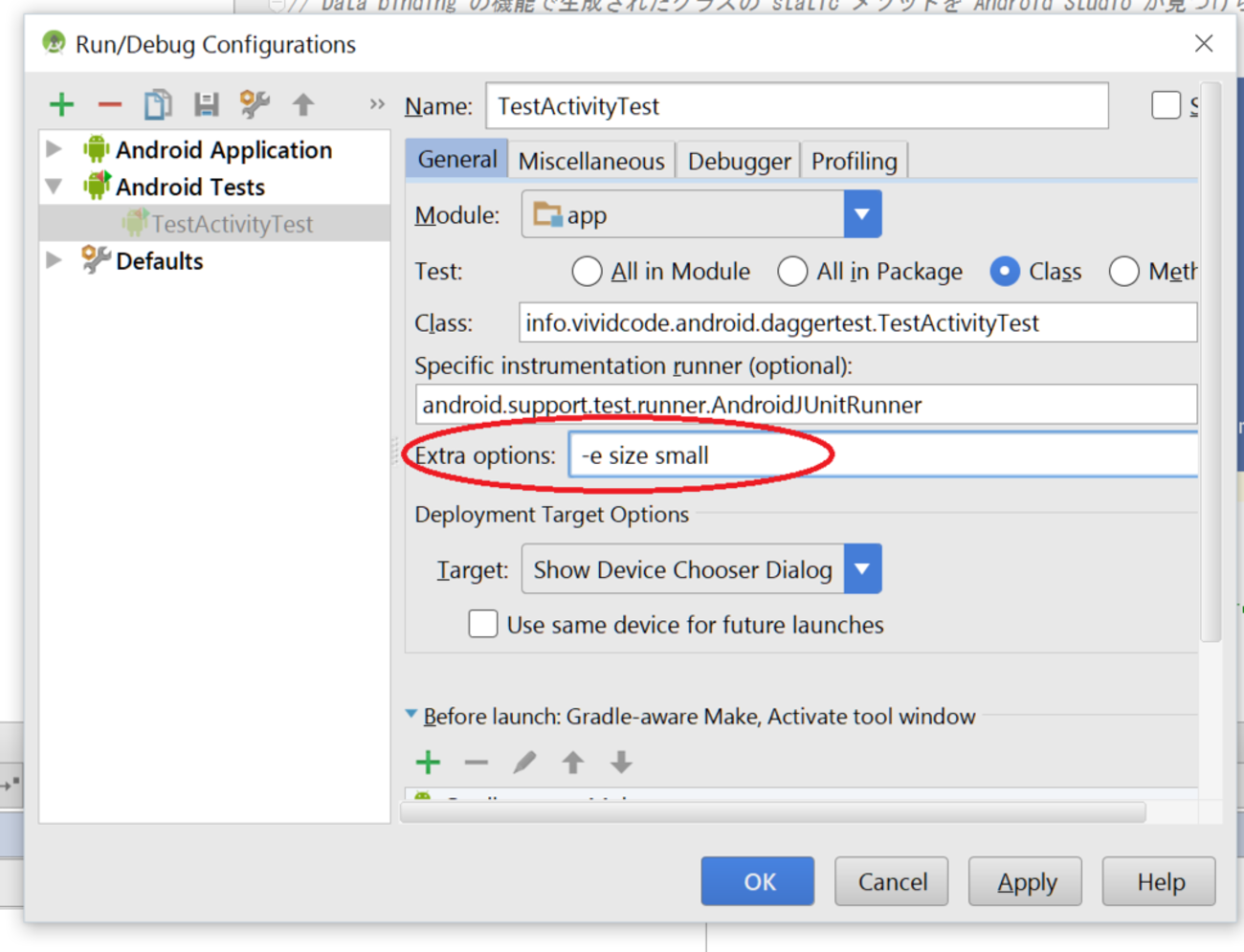This screenshot has height=952, width=1244.
Task: Check Use same device for future launches
Action: 483,624
